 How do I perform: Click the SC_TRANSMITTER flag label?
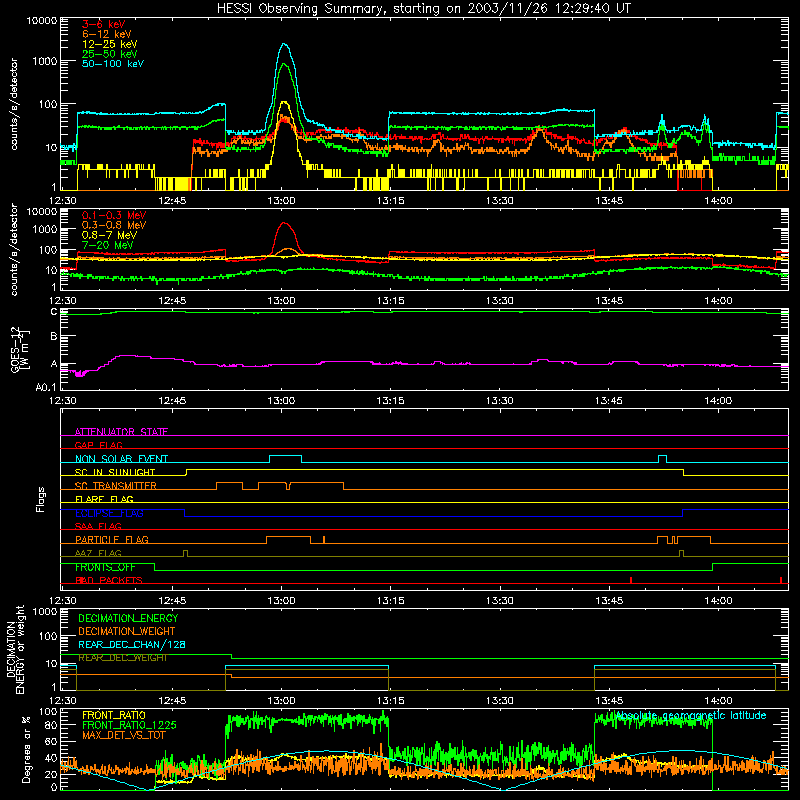point(115,485)
